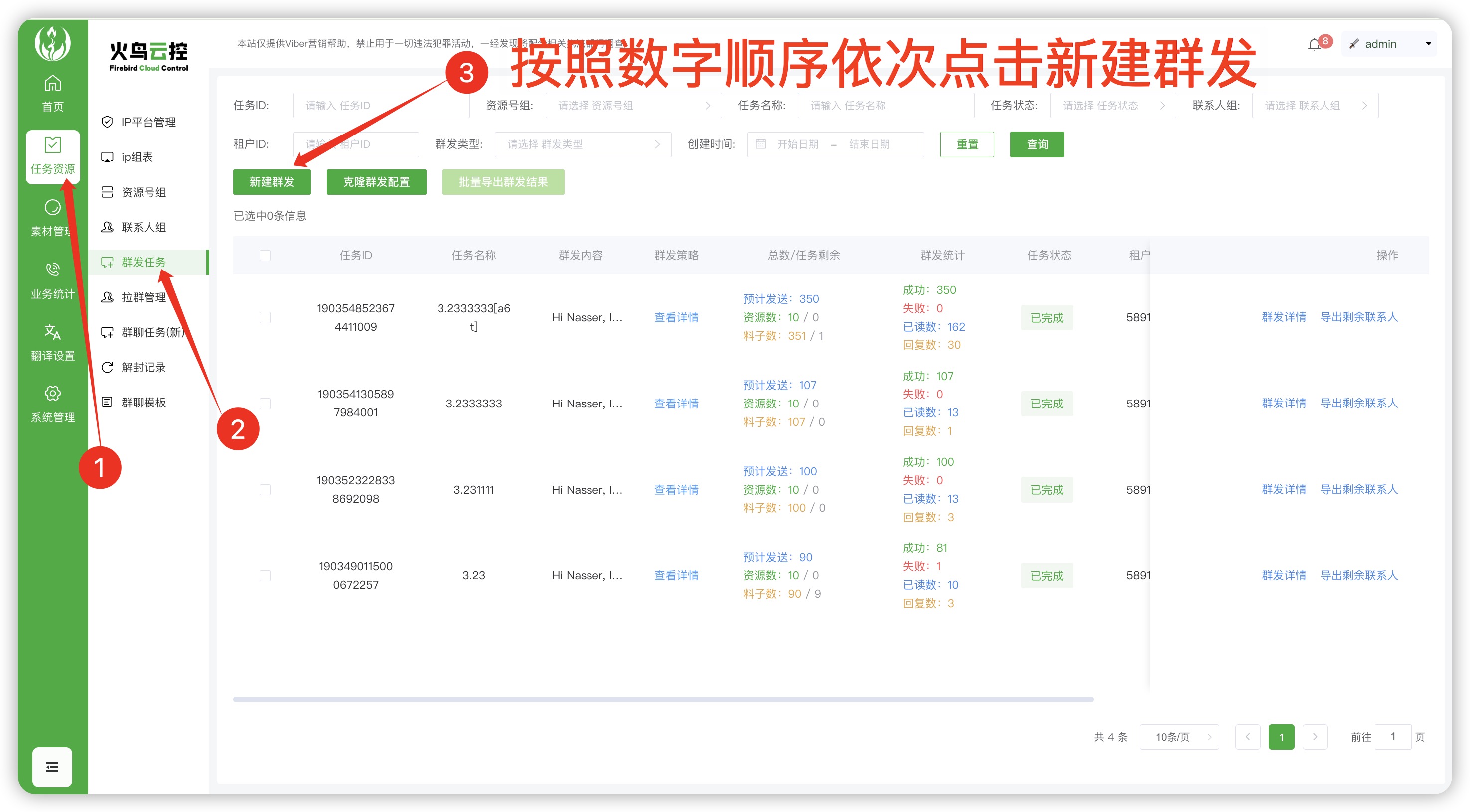Click the horizontal table scrollbar

click(663, 699)
